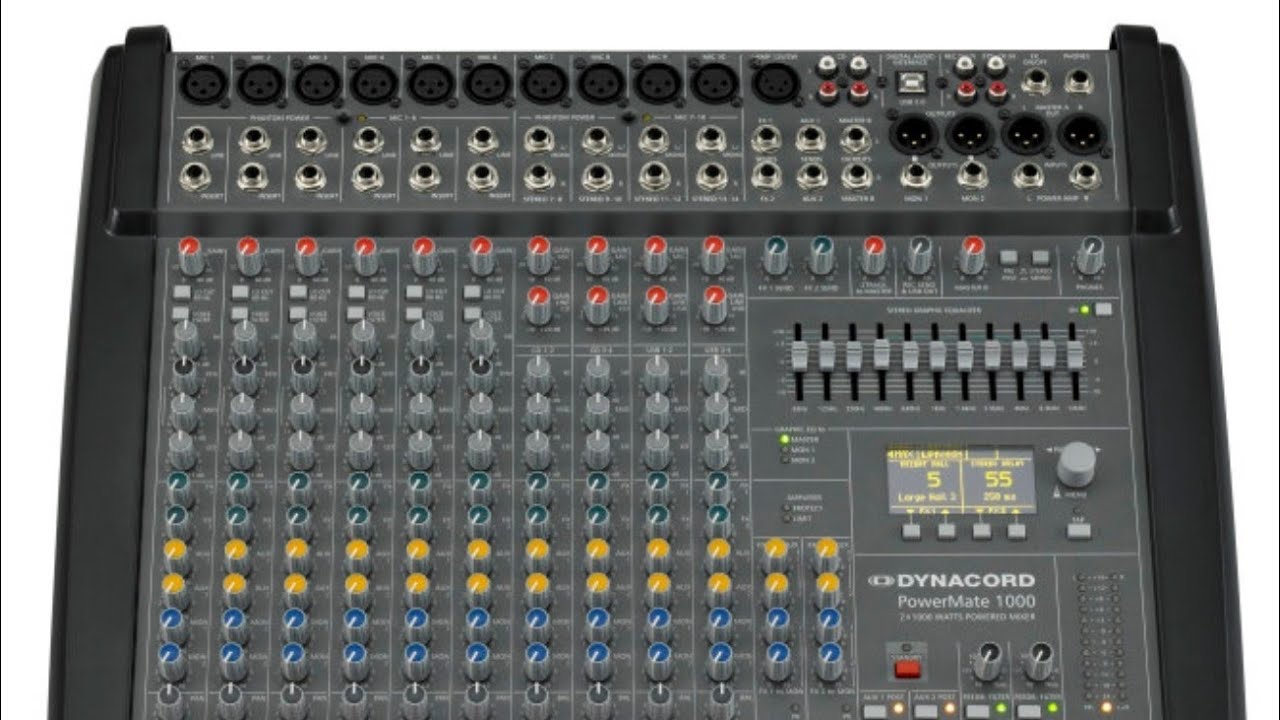
Task: Toggle the LO CUT switch on channel 2
Action: click(240, 292)
